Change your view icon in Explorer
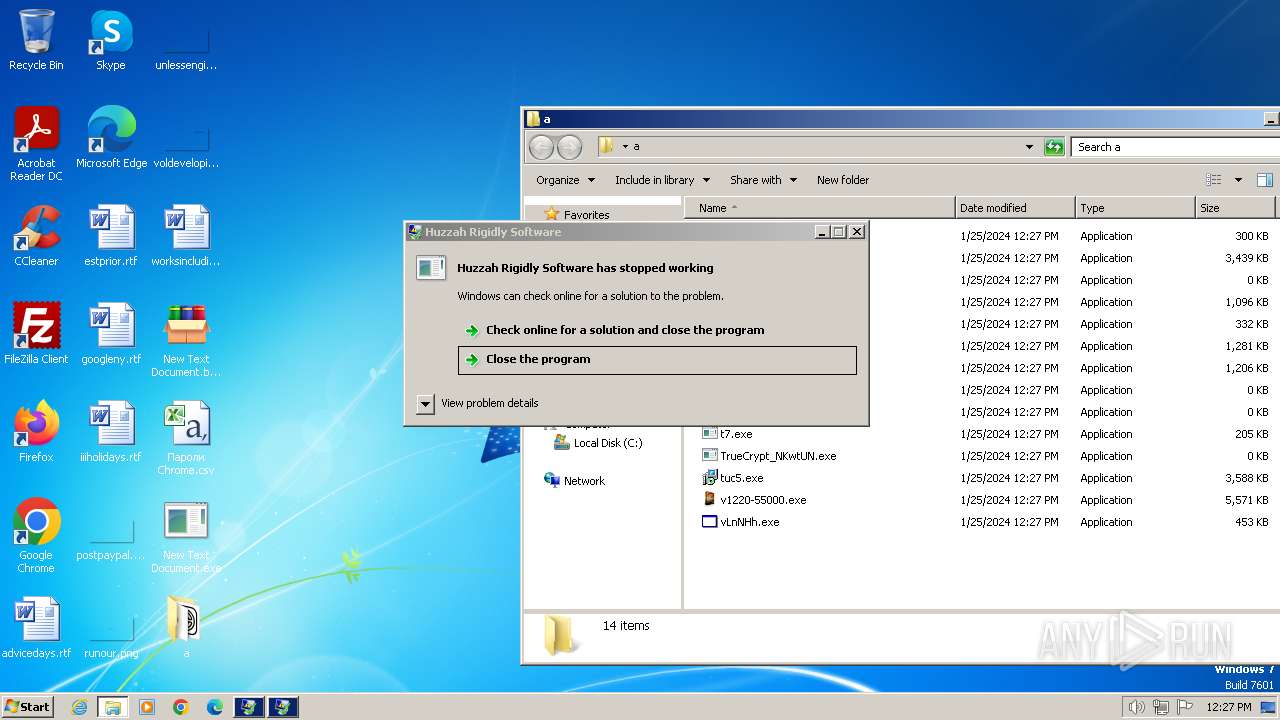The height and width of the screenshot is (720, 1280). point(1213,180)
